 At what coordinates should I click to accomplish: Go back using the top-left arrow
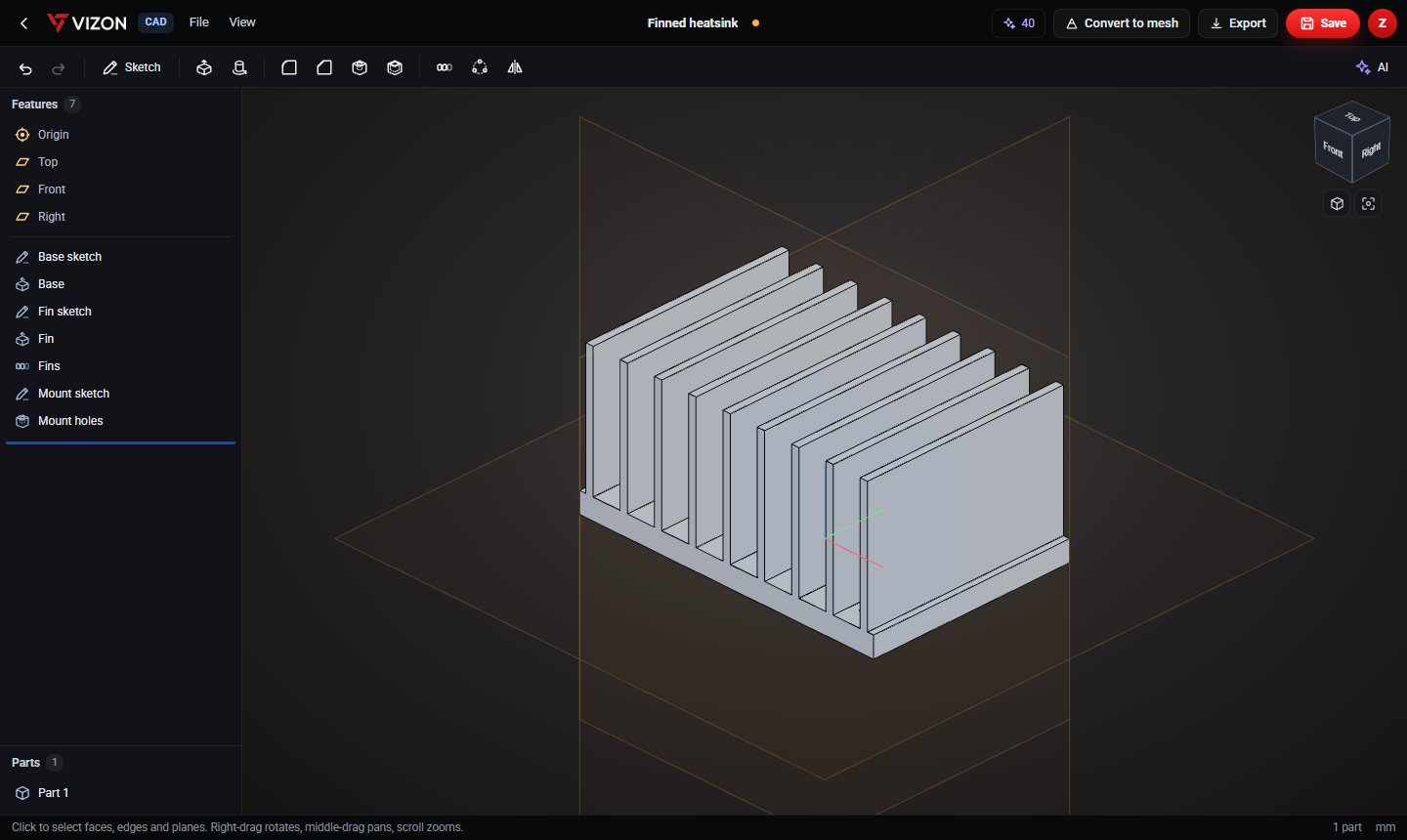pyautogui.click(x=24, y=22)
